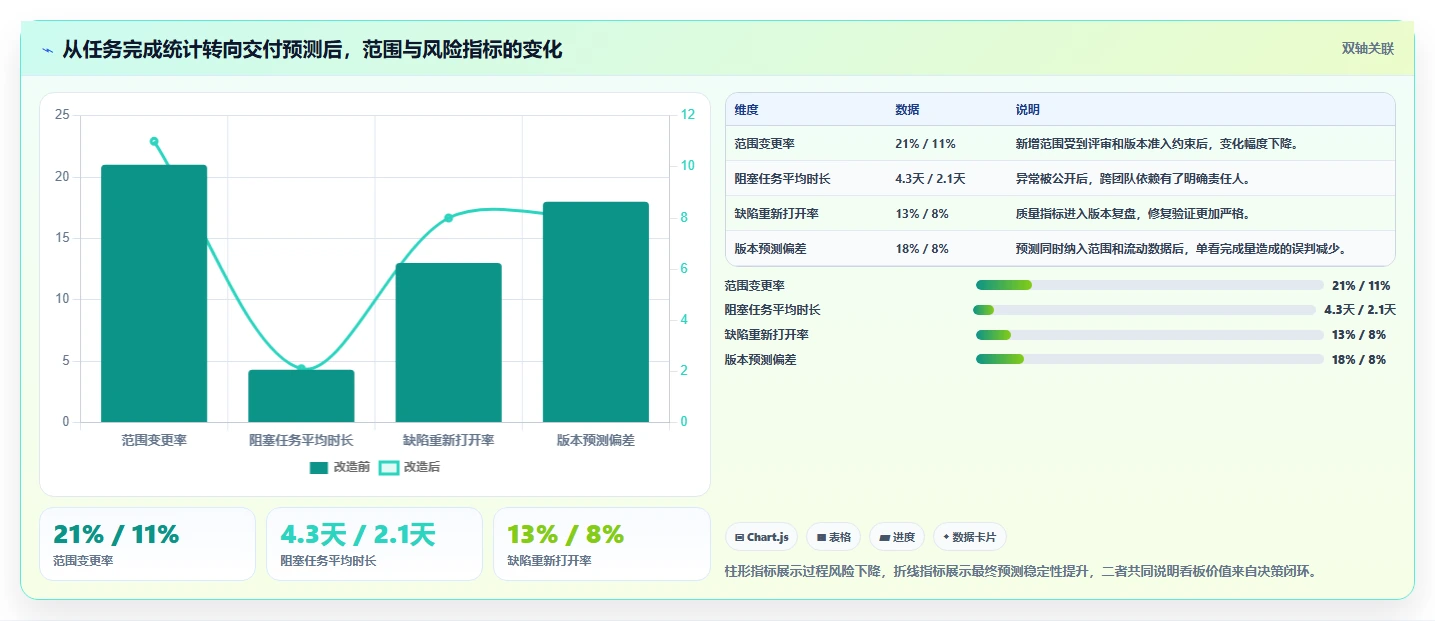Click the 缺陷重新打开率 x-axis label
The width and height of the screenshot is (1435, 621).
coord(448,440)
